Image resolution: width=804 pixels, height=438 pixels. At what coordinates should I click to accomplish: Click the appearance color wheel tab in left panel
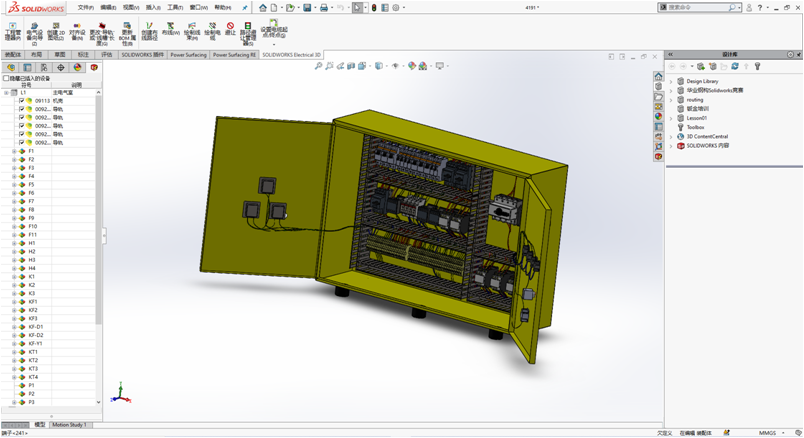coord(78,68)
